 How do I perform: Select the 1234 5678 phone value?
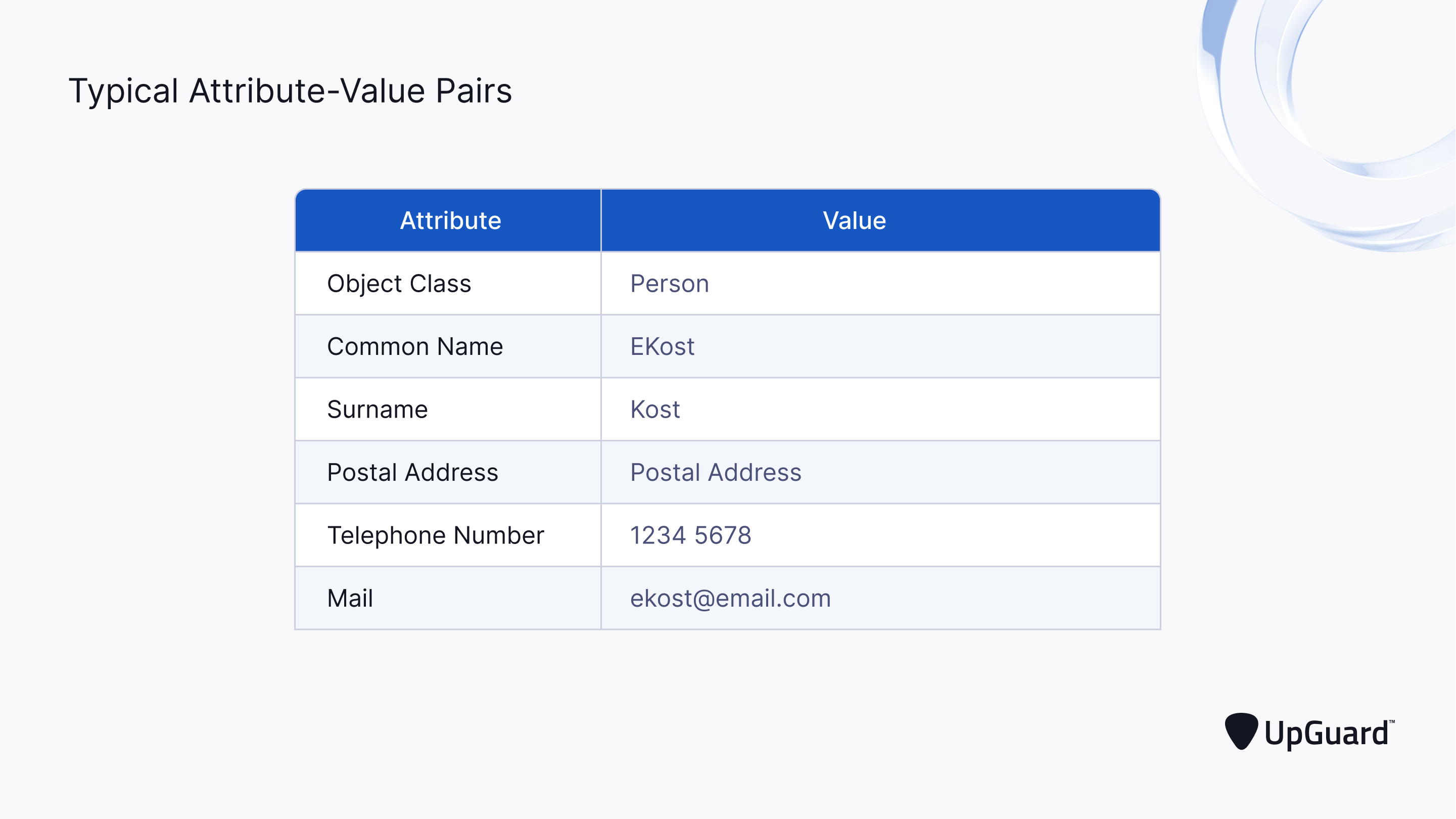coord(690,535)
